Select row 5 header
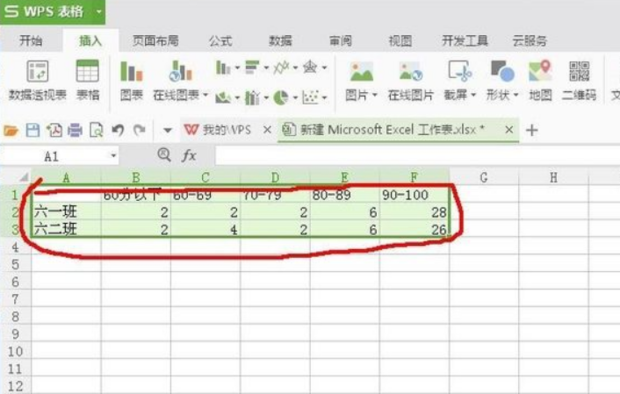This screenshot has height=394, width=620. coord(15,264)
